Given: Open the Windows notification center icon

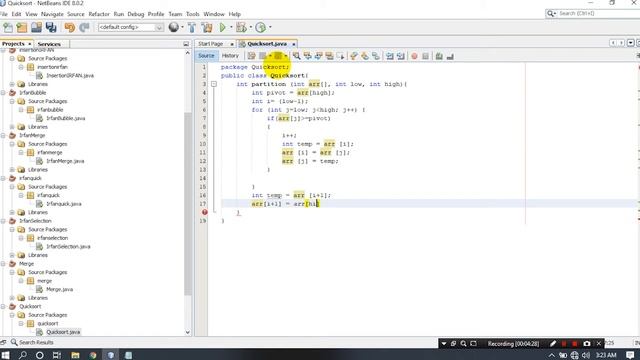Looking at the screenshot, I should (x=630, y=355).
